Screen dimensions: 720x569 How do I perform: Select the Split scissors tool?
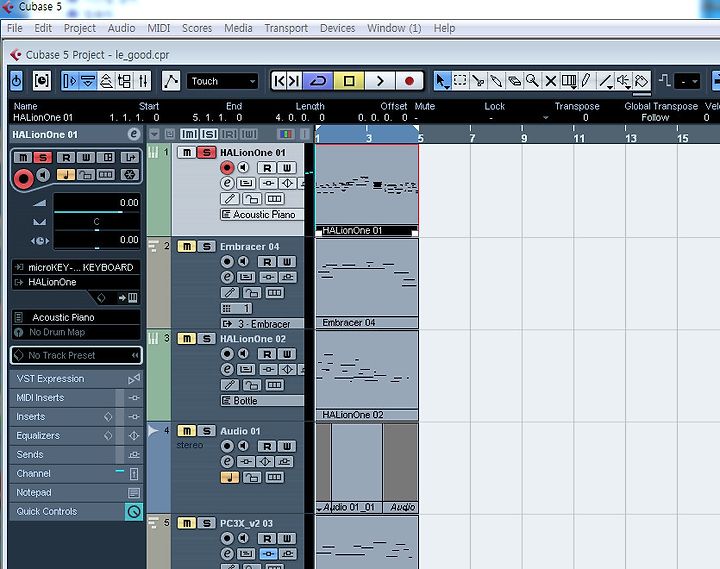tap(478, 81)
